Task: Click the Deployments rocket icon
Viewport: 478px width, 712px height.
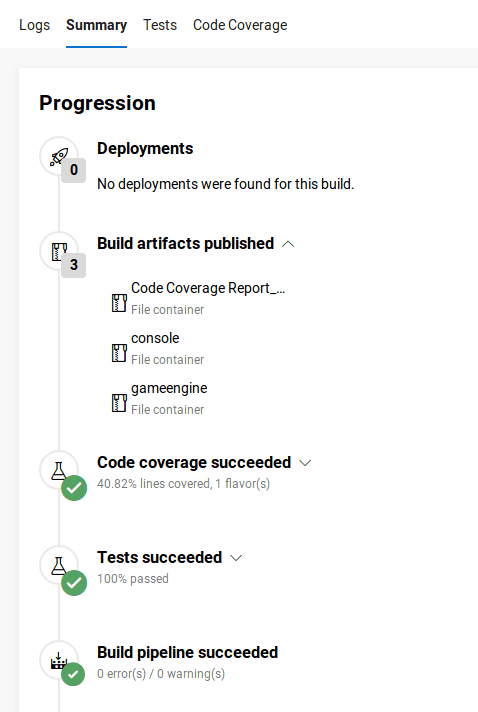Action: click(x=59, y=157)
